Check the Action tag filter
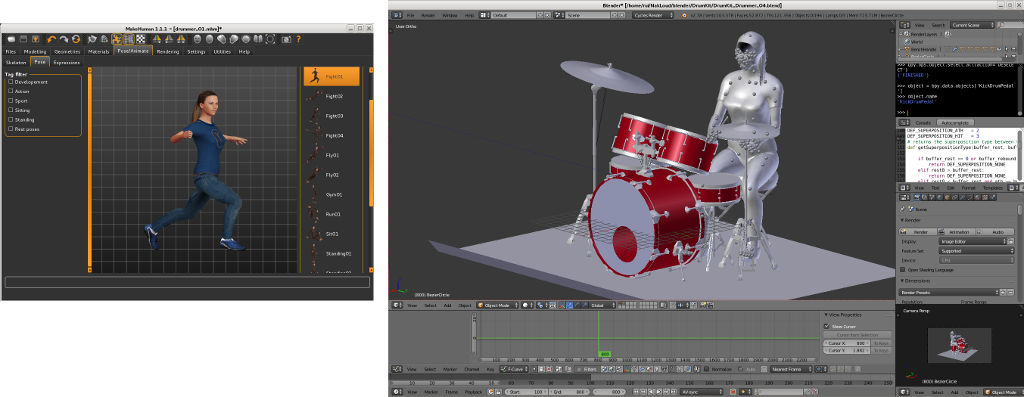Viewport: 1024px width, 397px height. [10, 91]
